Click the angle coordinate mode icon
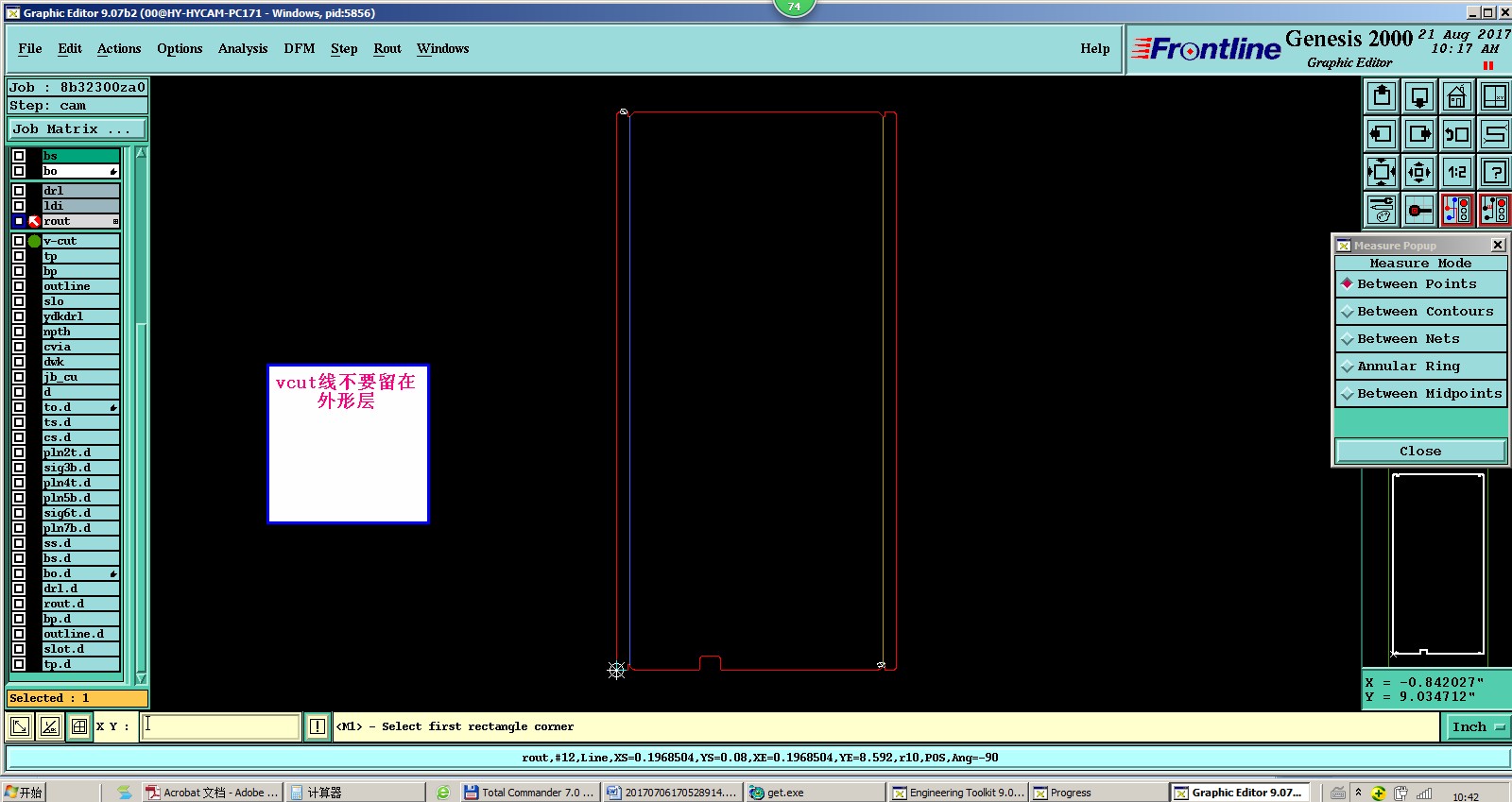 tap(49, 726)
